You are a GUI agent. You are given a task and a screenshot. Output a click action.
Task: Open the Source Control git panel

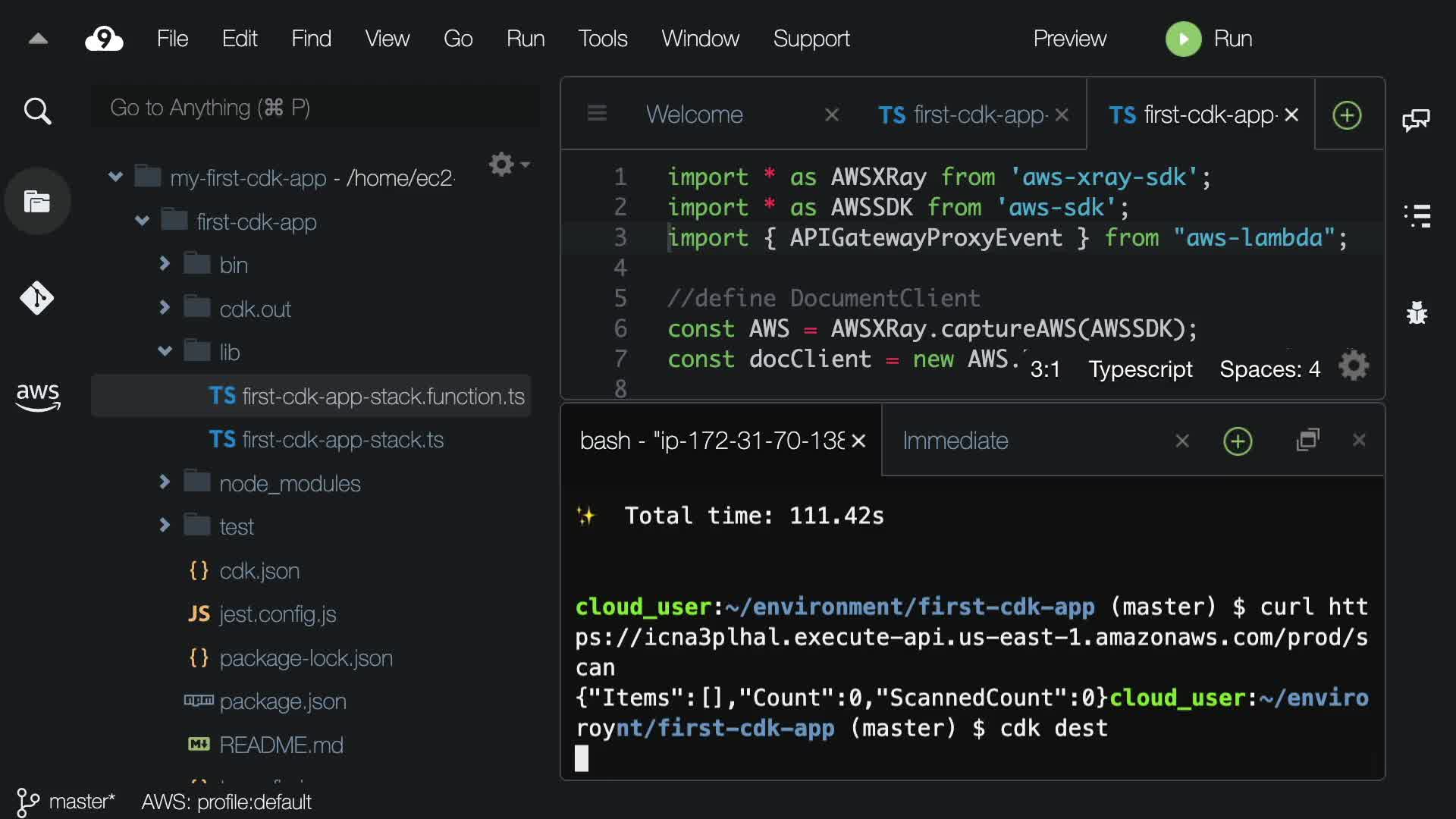(x=37, y=298)
